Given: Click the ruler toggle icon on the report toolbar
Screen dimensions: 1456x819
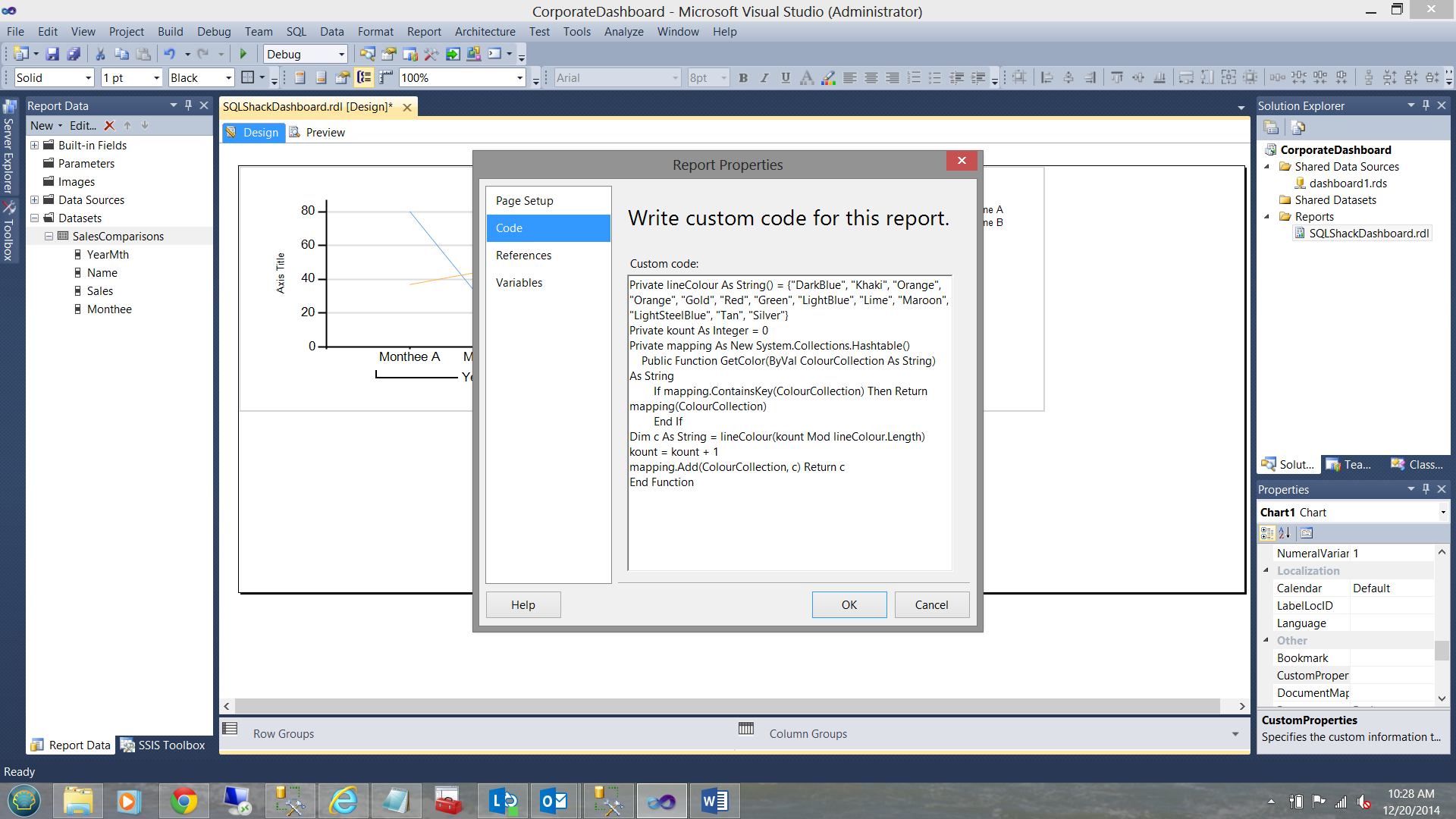Looking at the screenshot, I should 386,77.
